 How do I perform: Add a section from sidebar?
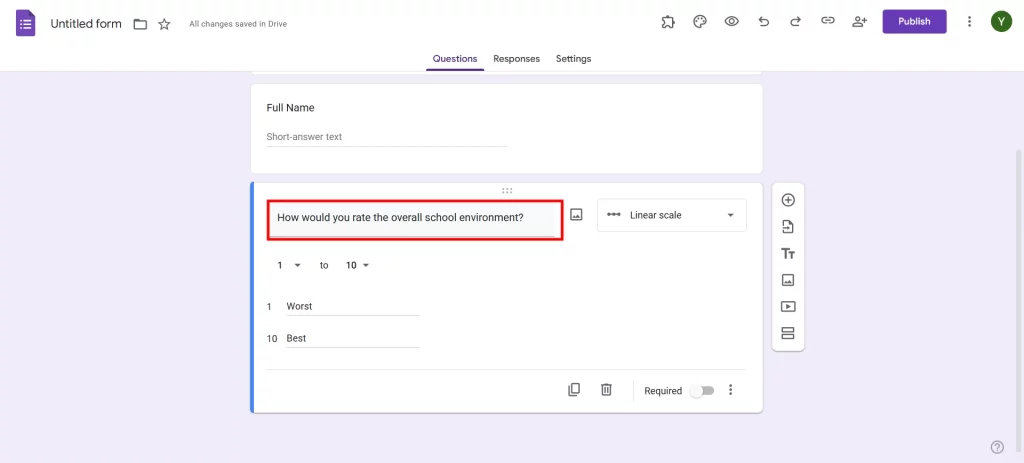(788, 333)
